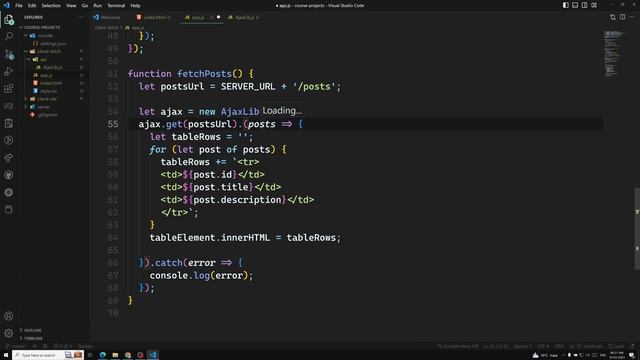
Task: Click line number 55 in gutter
Action: click(x=113, y=124)
